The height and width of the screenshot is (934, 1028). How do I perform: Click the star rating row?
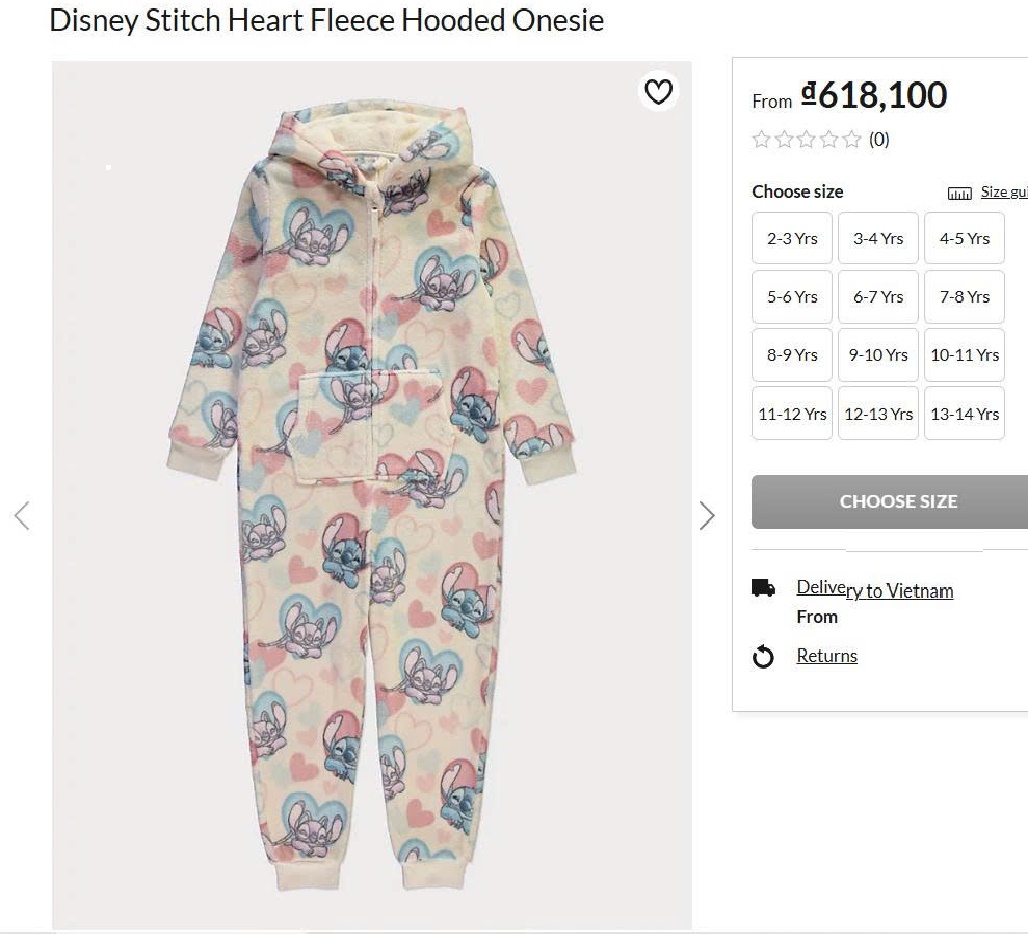tap(807, 139)
